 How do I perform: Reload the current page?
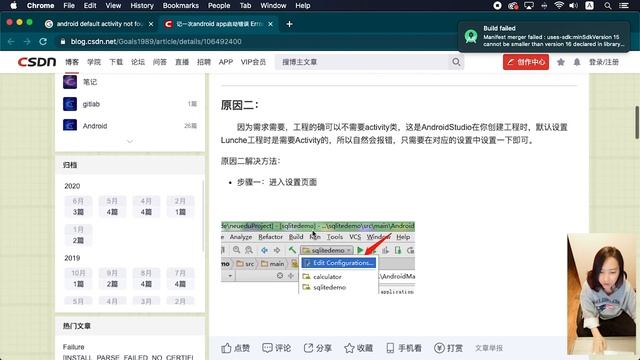43,42
